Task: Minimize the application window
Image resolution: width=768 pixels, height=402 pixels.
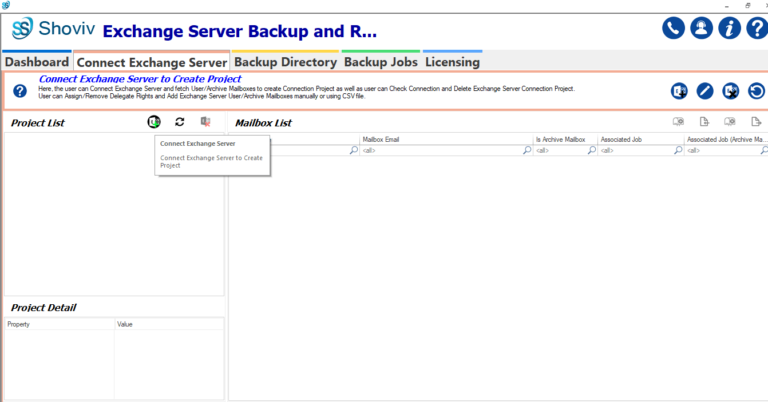Action: click(727, 6)
